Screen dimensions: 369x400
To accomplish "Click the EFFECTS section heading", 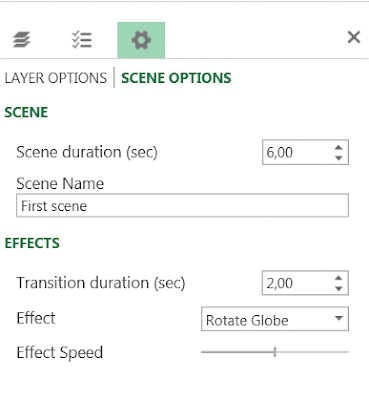I will pyautogui.click(x=32, y=243).
